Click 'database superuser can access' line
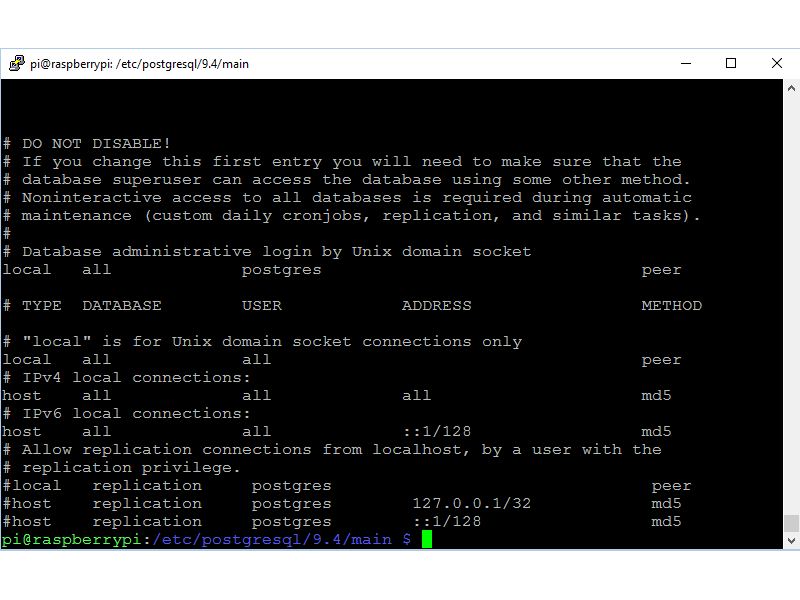This screenshot has height=600, width=800. 346,180
